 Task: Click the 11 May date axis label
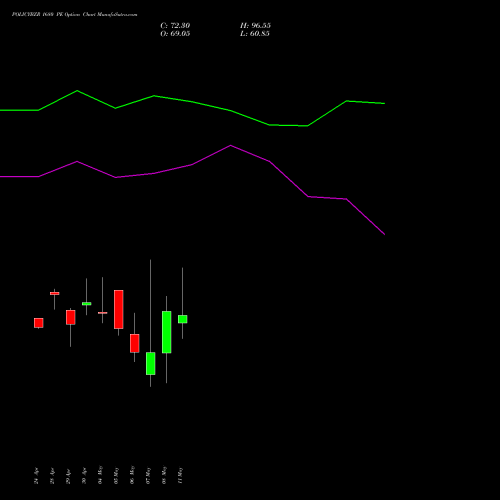tap(180, 475)
